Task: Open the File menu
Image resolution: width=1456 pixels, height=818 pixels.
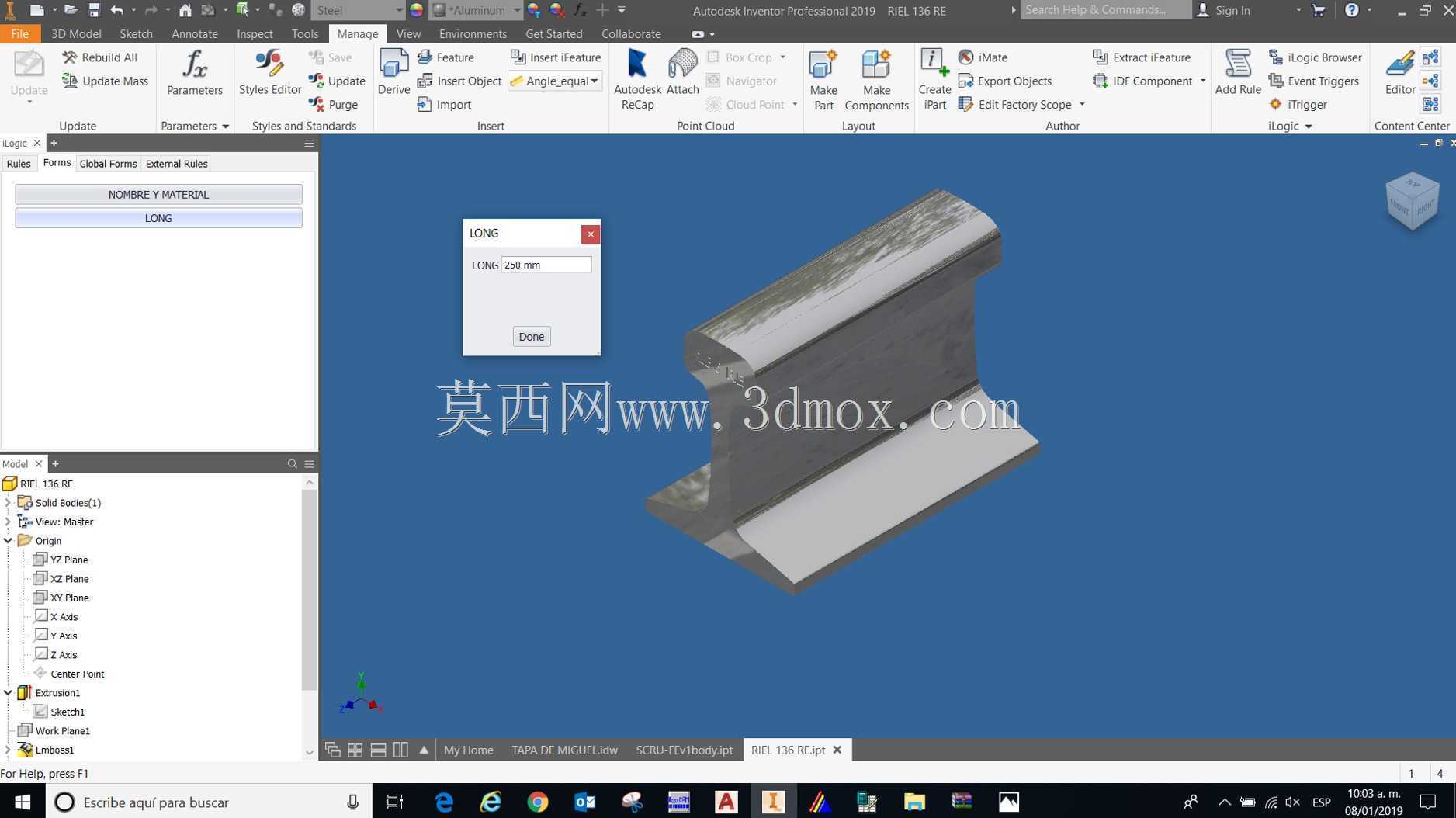Action: 19,34
